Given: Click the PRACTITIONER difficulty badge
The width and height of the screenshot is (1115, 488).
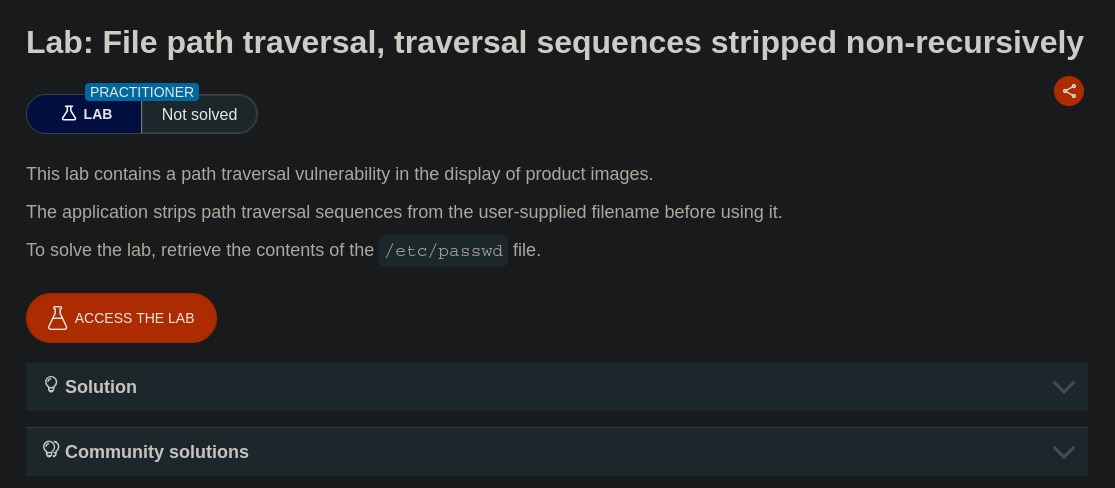Looking at the screenshot, I should (142, 92).
